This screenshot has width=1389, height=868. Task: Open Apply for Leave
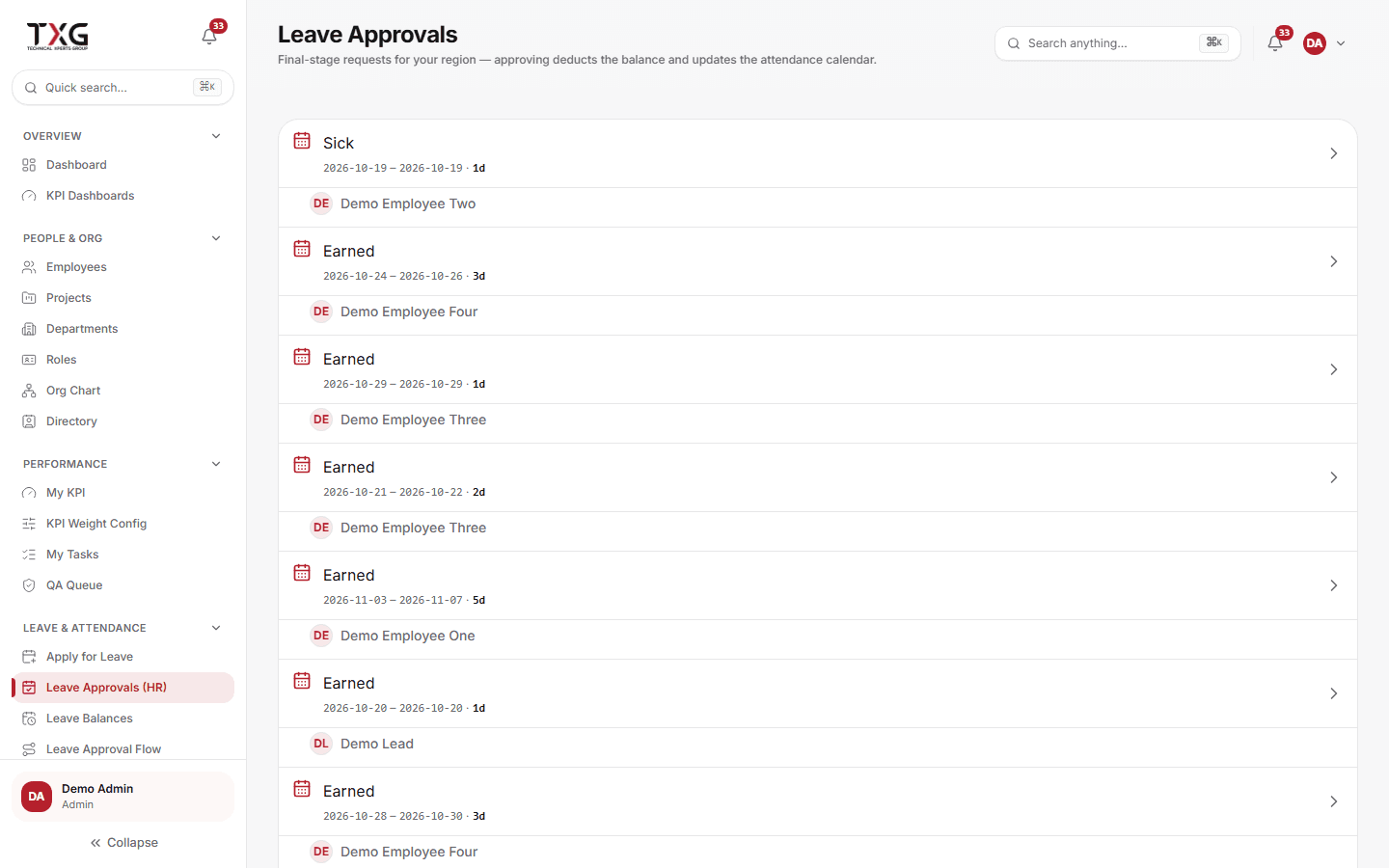point(123,657)
